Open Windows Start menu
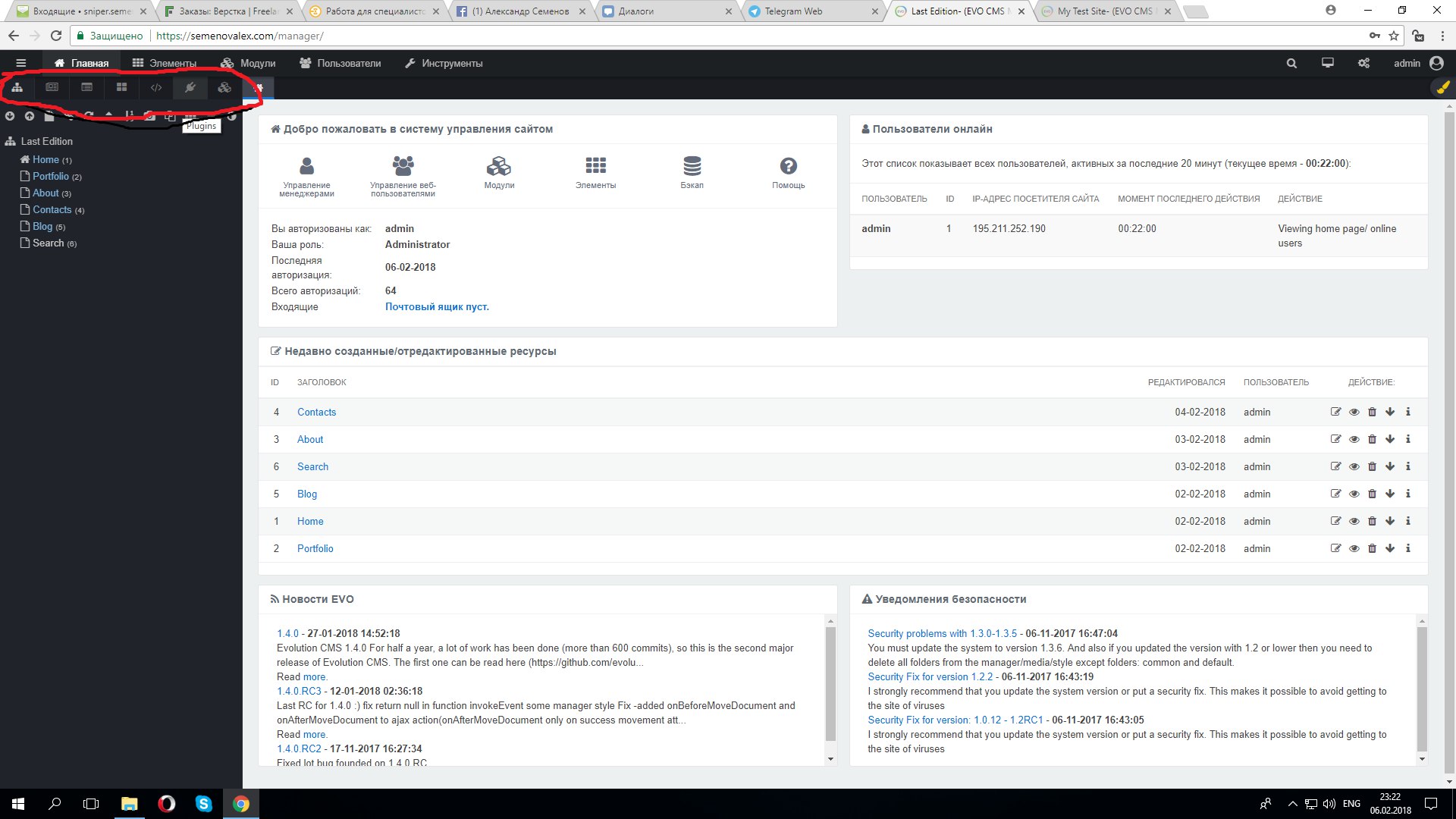Image resolution: width=1456 pixels, height=819 pixels. point(18,804)
